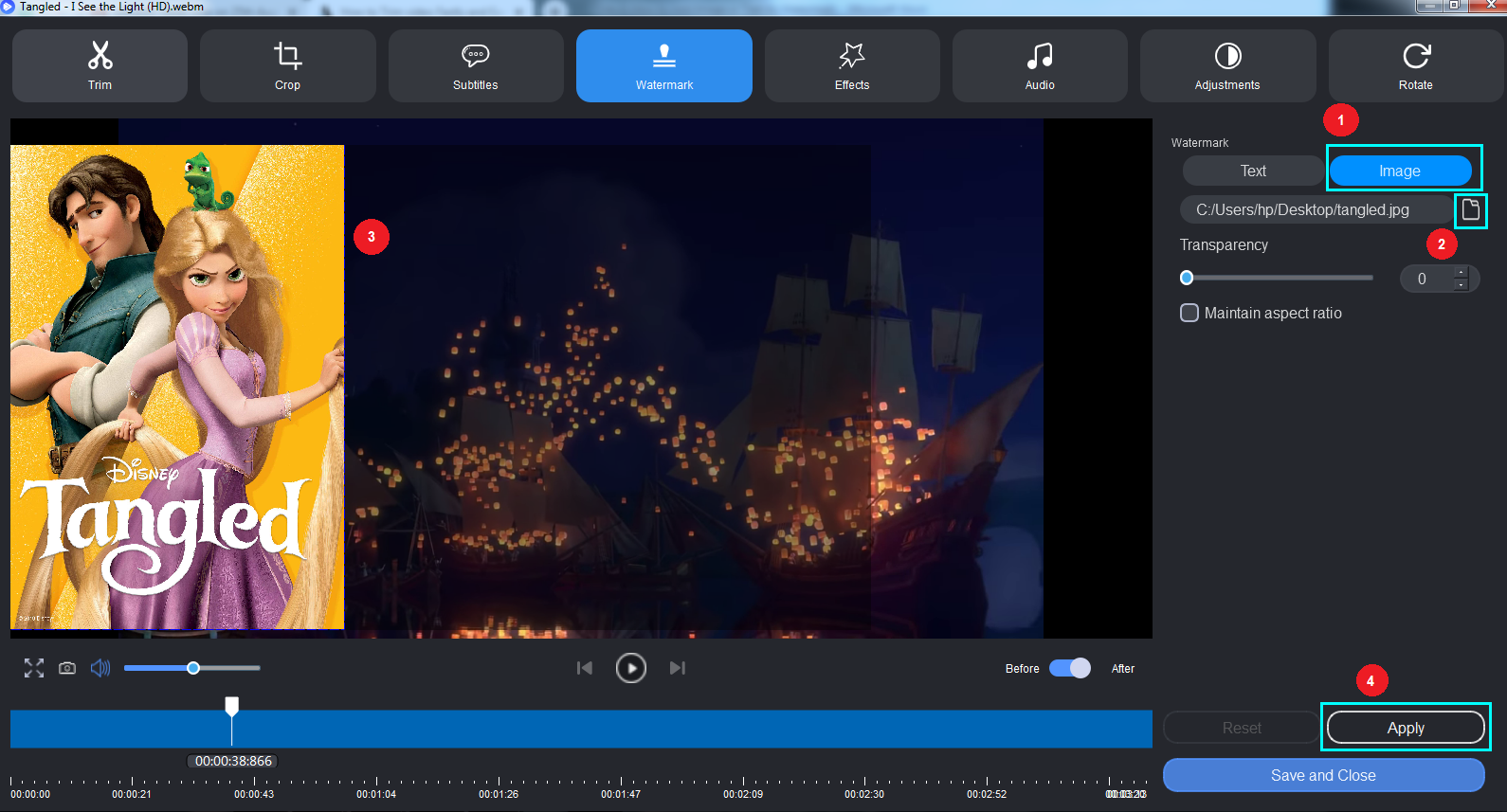Open the Adjustments tool
This screenshot has width=1507, height=812.
click(x=1227, y=65)
